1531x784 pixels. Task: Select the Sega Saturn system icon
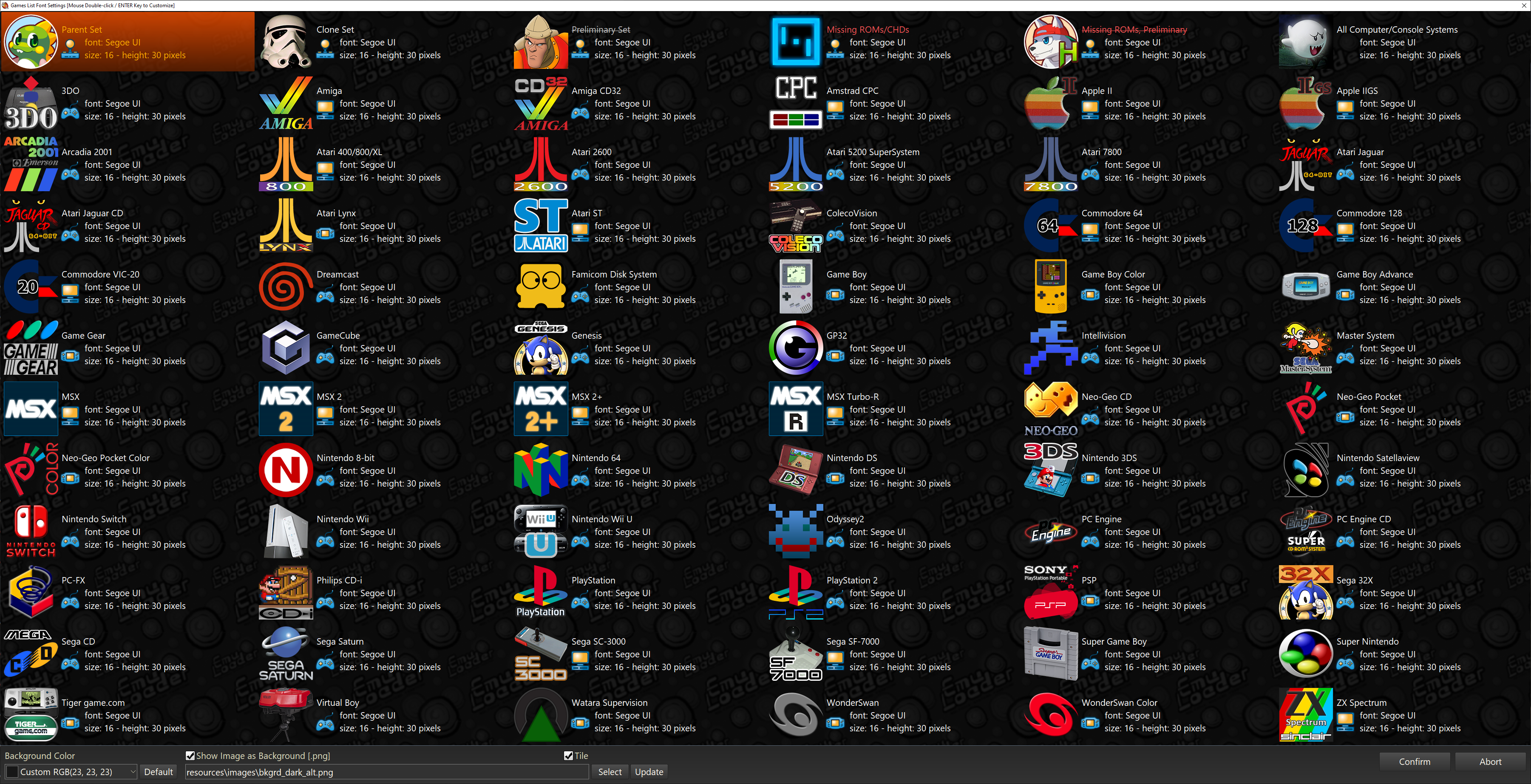[286, 654]
